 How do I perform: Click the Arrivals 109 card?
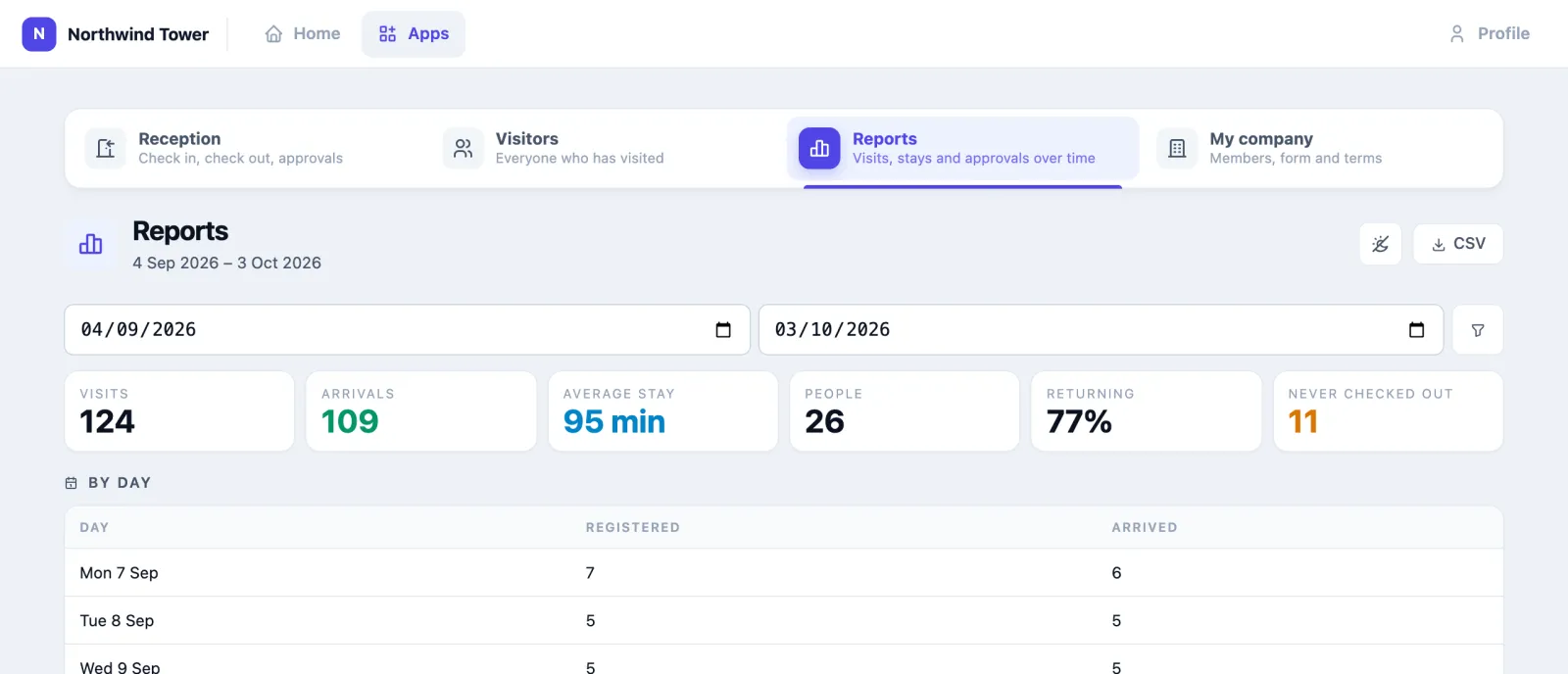421,411
